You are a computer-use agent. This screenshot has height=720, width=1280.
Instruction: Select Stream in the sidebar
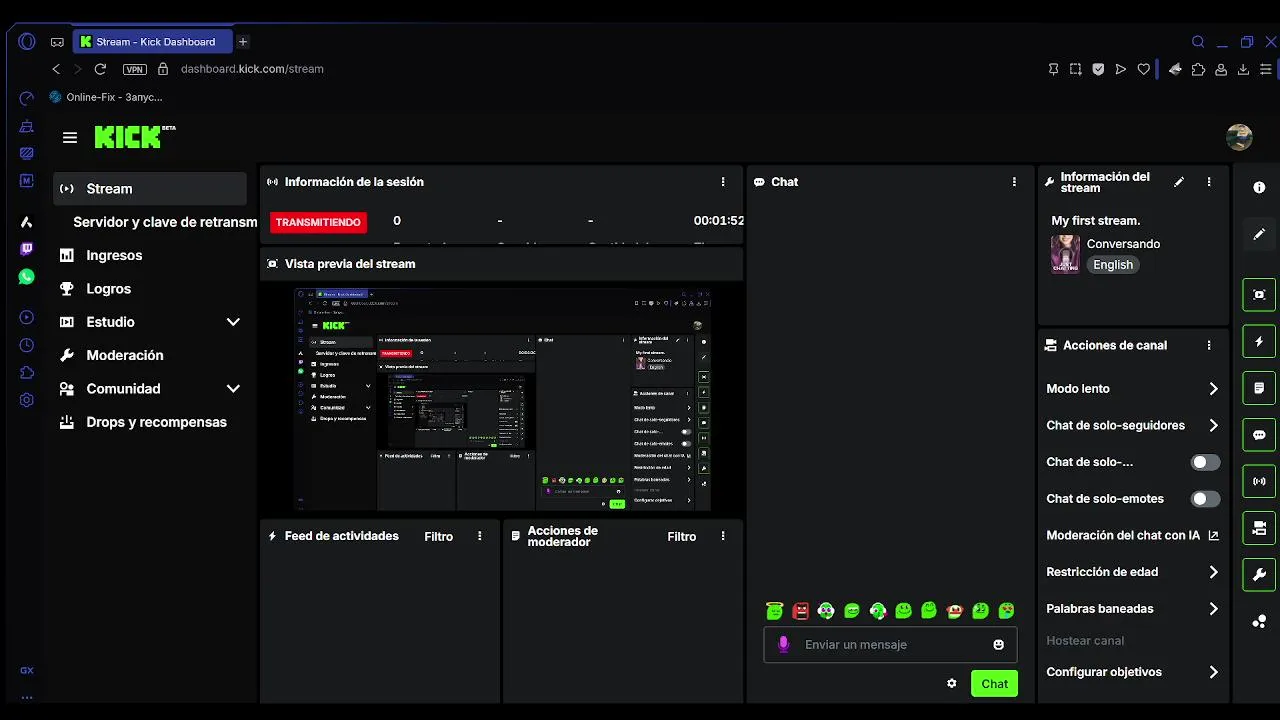point(150,188)
